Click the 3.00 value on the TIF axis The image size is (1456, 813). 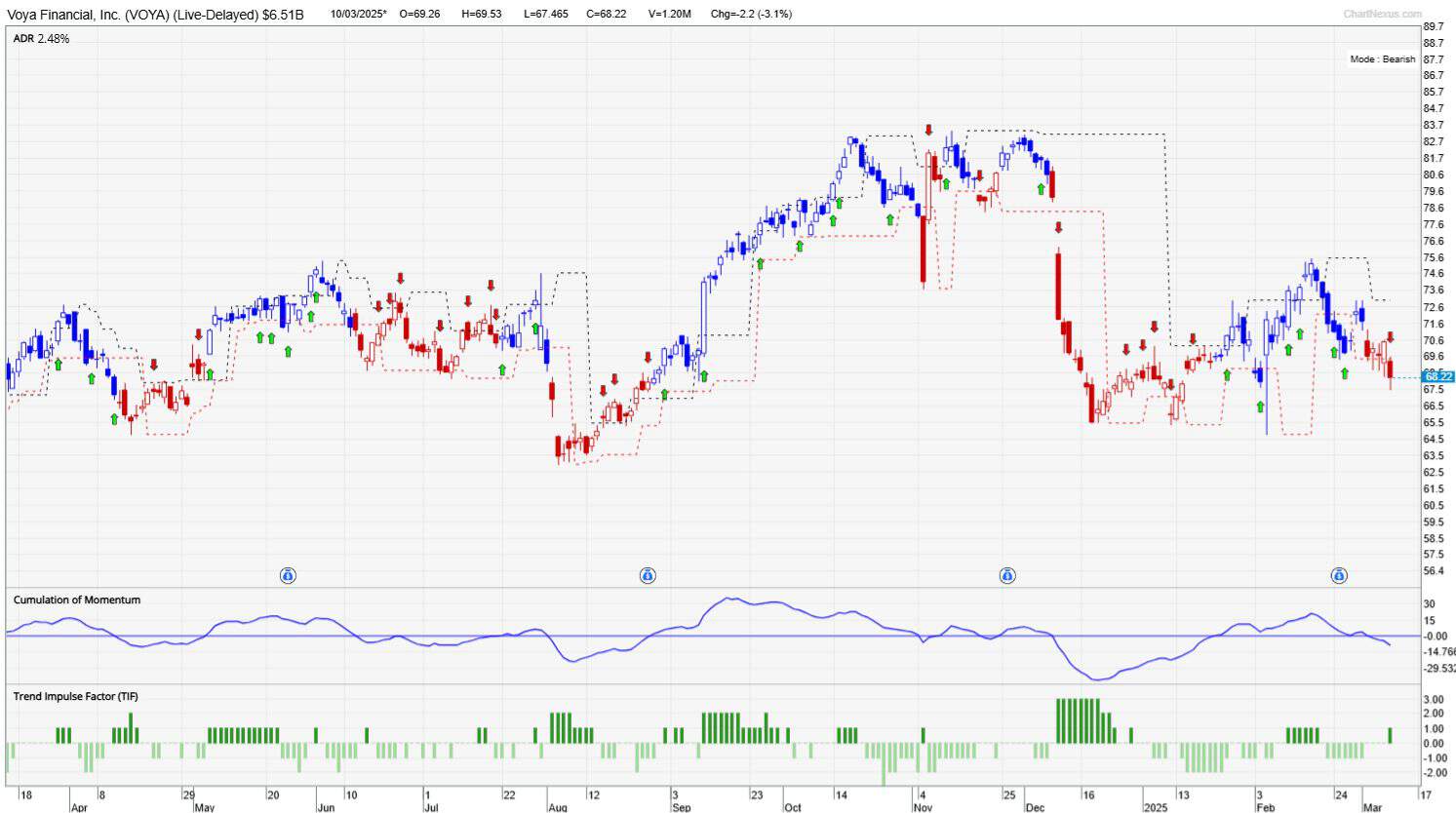[1434, 700]
